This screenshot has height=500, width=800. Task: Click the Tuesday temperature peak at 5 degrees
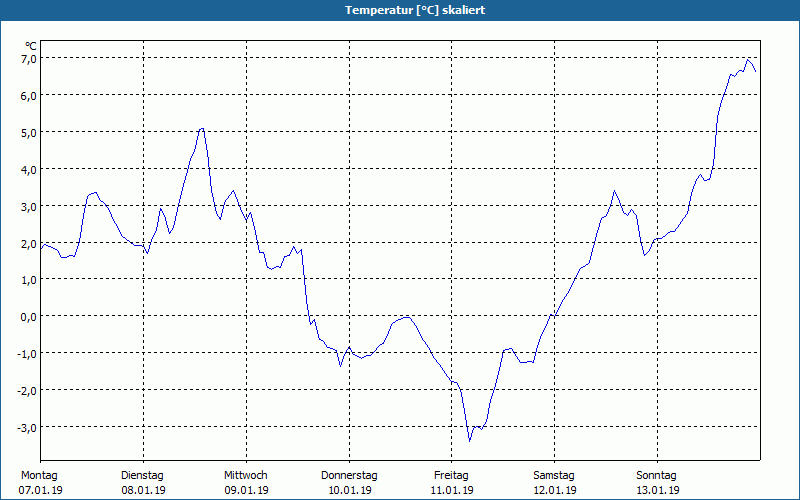point(202,129)
